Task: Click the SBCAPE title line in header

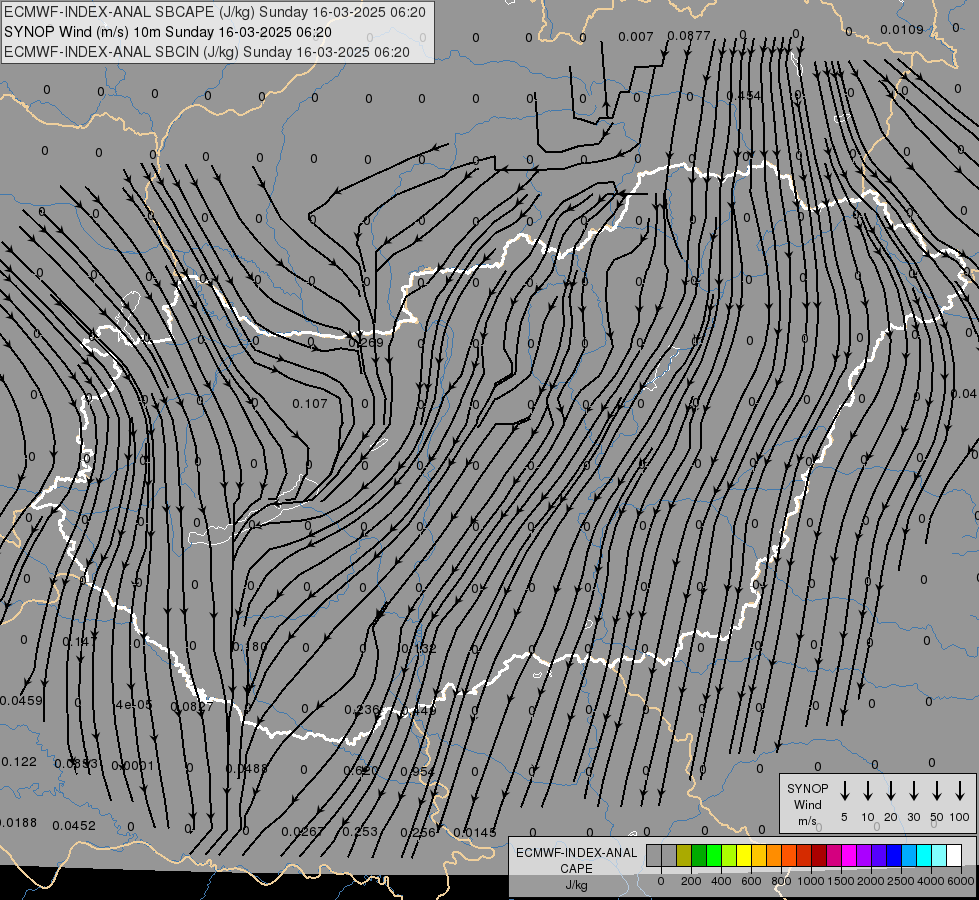Action: click(x=215, y=12)
